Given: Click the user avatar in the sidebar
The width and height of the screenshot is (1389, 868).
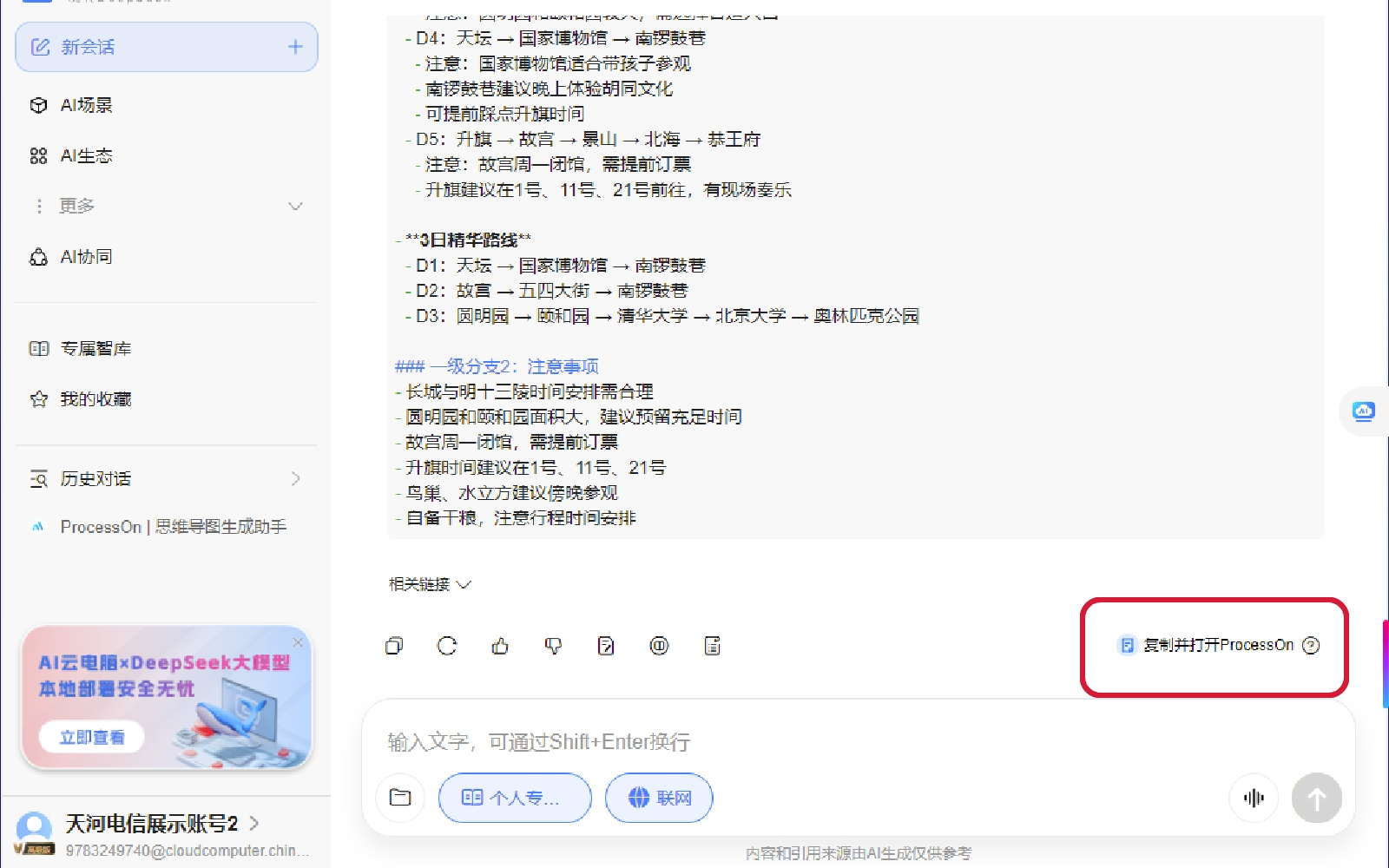Looking at the screenshot, I should pos(34,830).
